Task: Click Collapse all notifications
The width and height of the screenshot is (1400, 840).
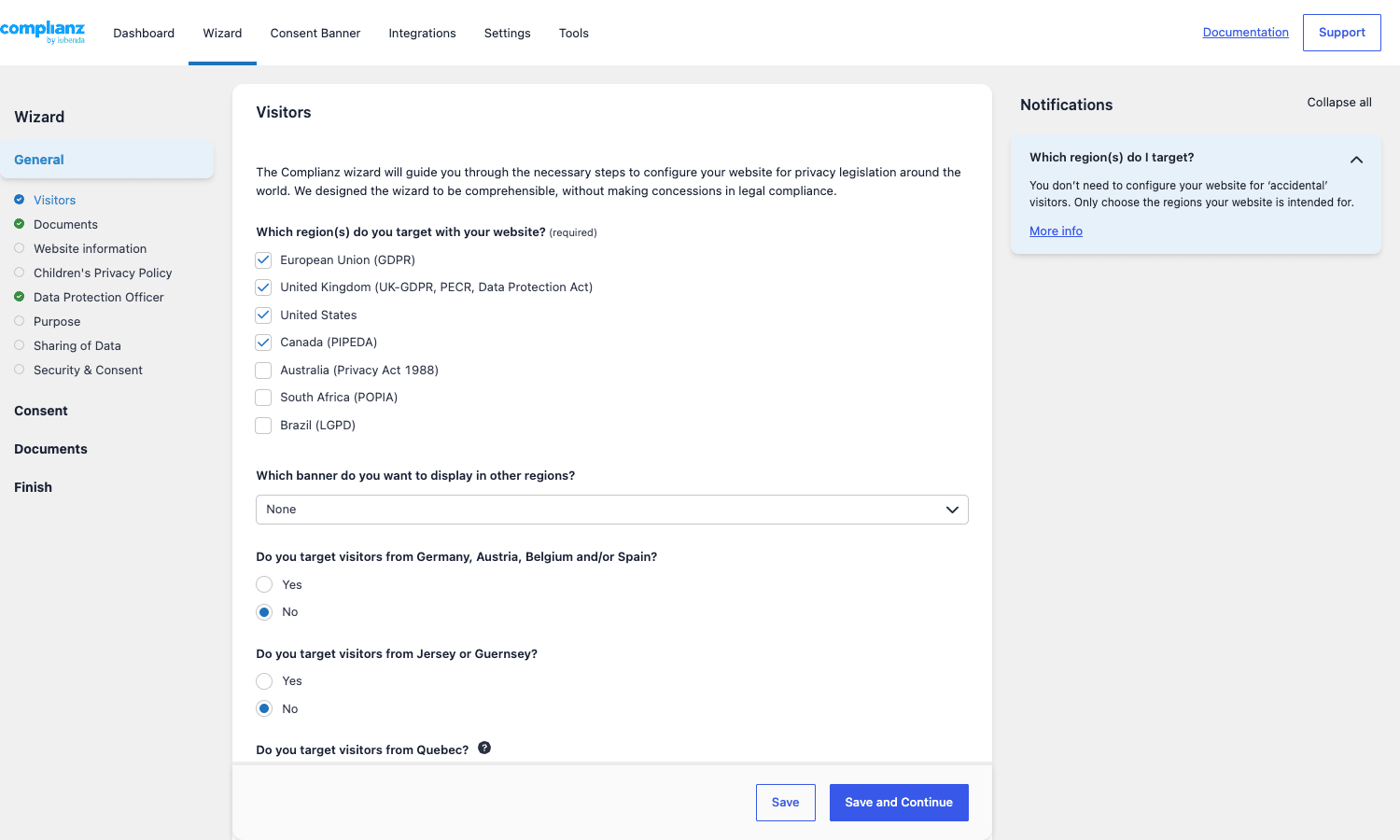Action: (x=1339, y=103)
